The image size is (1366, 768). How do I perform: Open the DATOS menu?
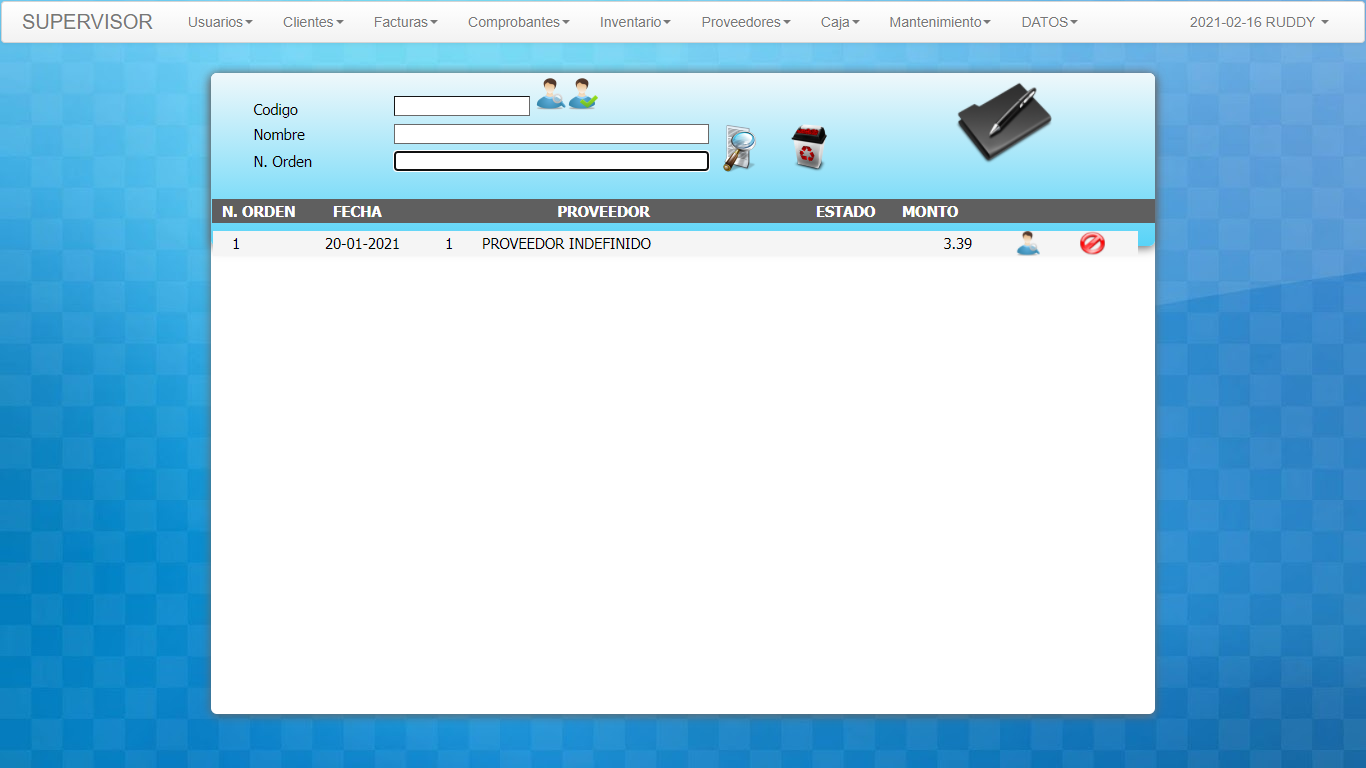pos(1049,22)
